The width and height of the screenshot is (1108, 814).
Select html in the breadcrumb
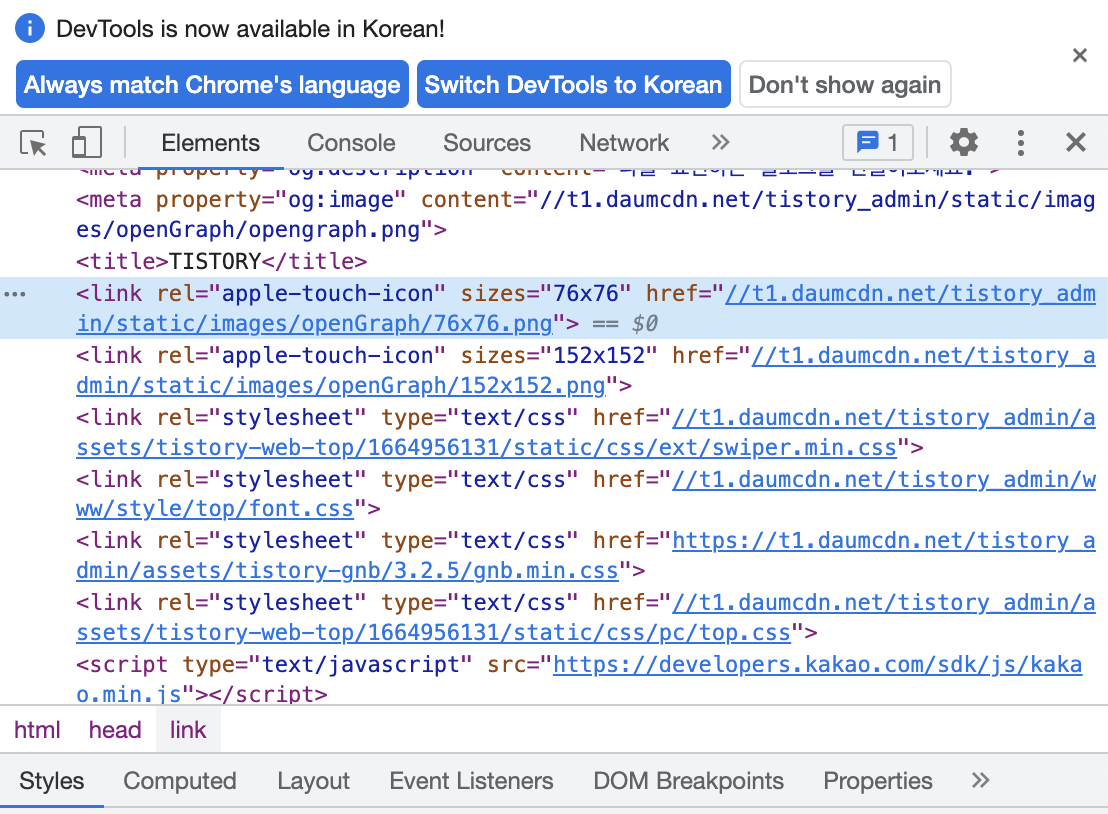click(x=37, y=730)
